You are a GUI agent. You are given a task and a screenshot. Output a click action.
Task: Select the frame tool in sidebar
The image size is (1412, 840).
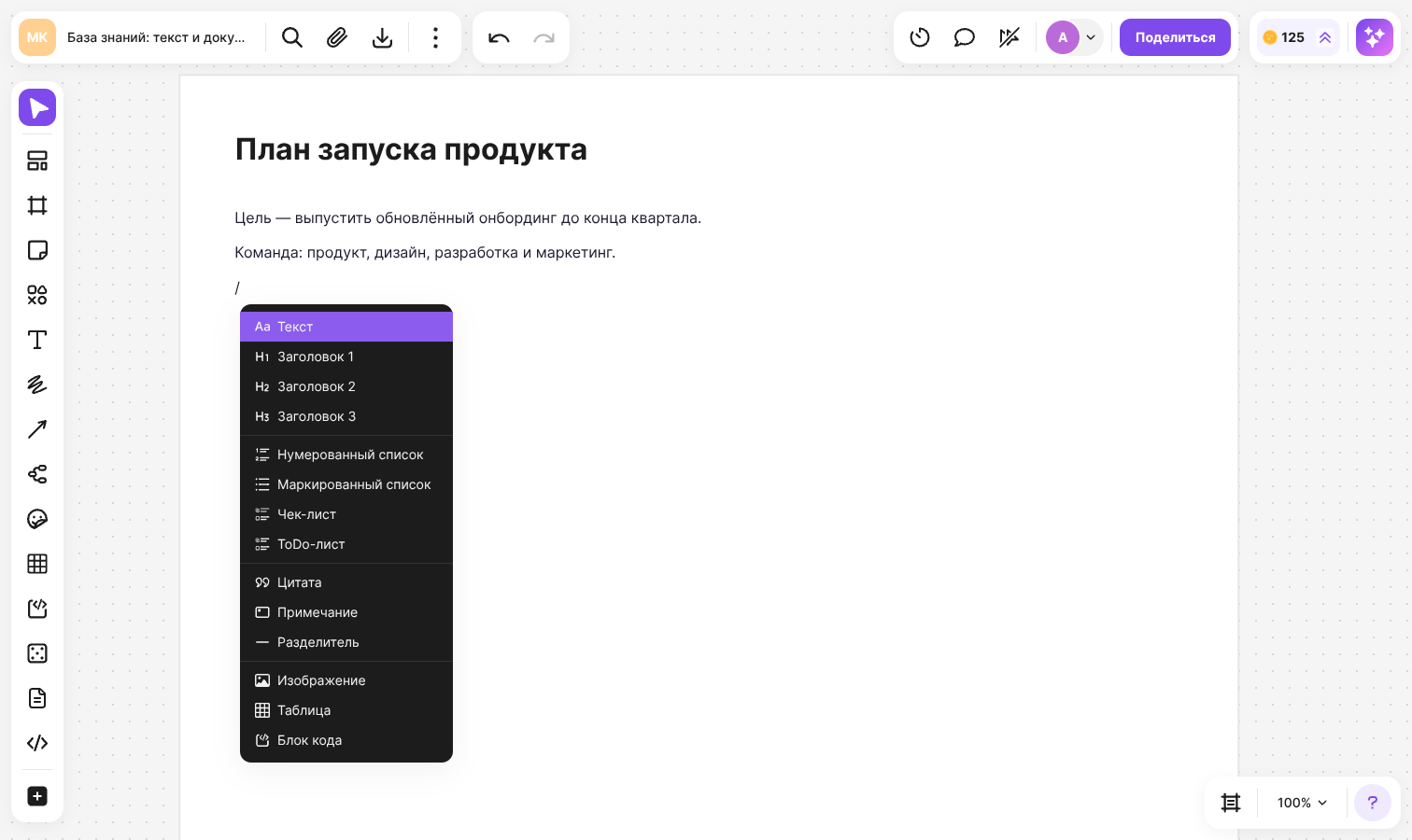click(37, 205)
